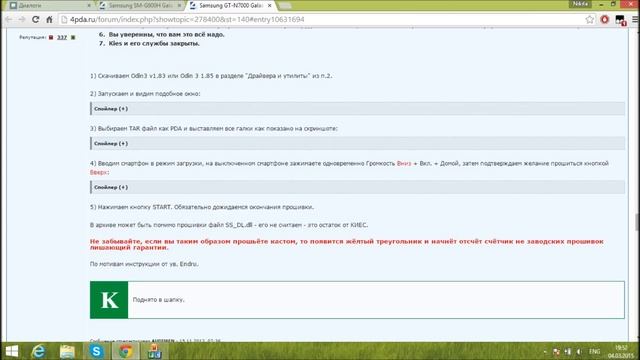
Task: Open the extension icon with red badge
Action: pyautogui.click(x=620, y=20)
